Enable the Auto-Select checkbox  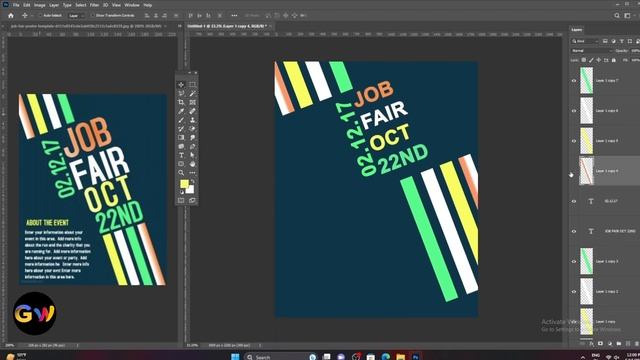[x=40, y=16]
